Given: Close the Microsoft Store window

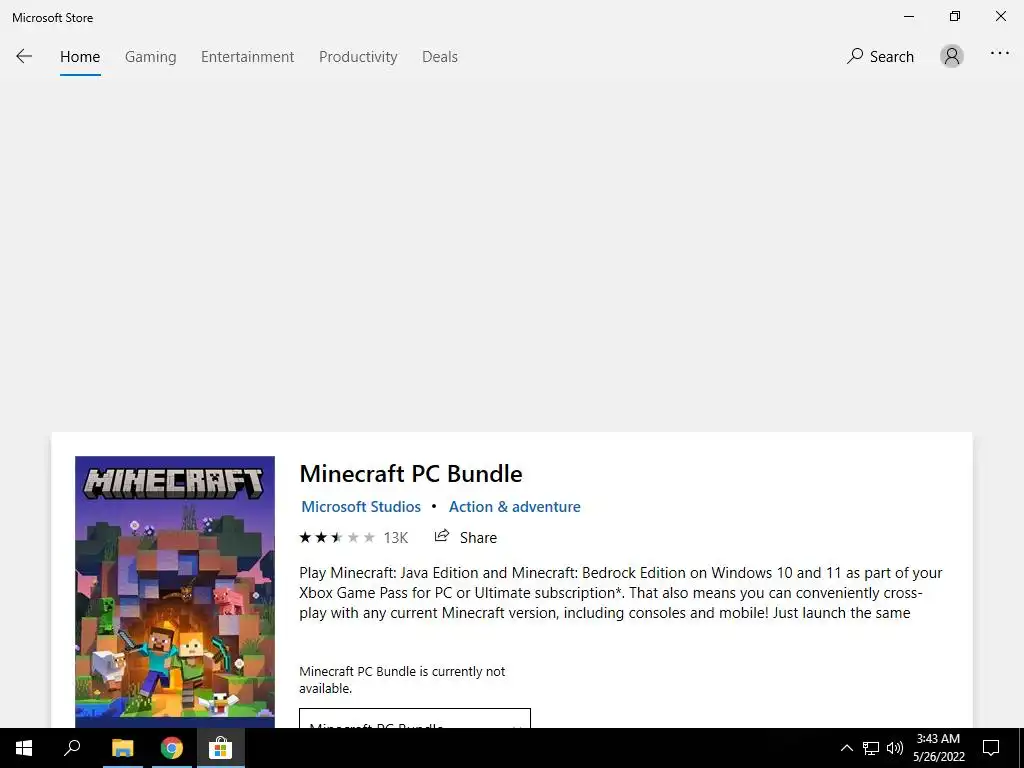Looking at the screenshot, I should point(1000,16).
